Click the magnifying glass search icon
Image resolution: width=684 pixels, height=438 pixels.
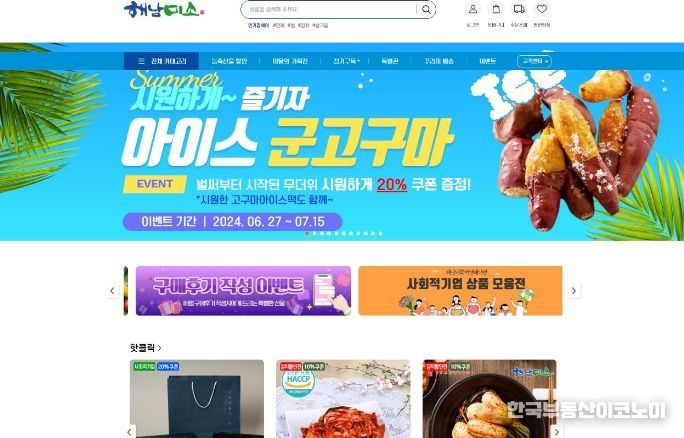(426, 10)
